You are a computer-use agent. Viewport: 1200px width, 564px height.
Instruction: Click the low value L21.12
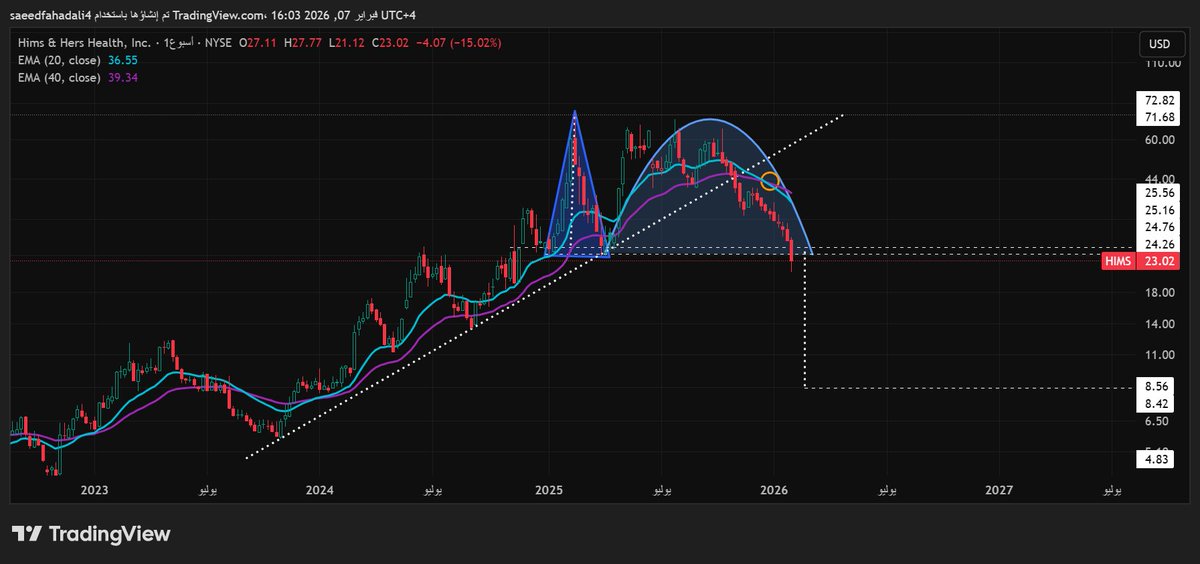pyautogui.click(x=347, y=43)
